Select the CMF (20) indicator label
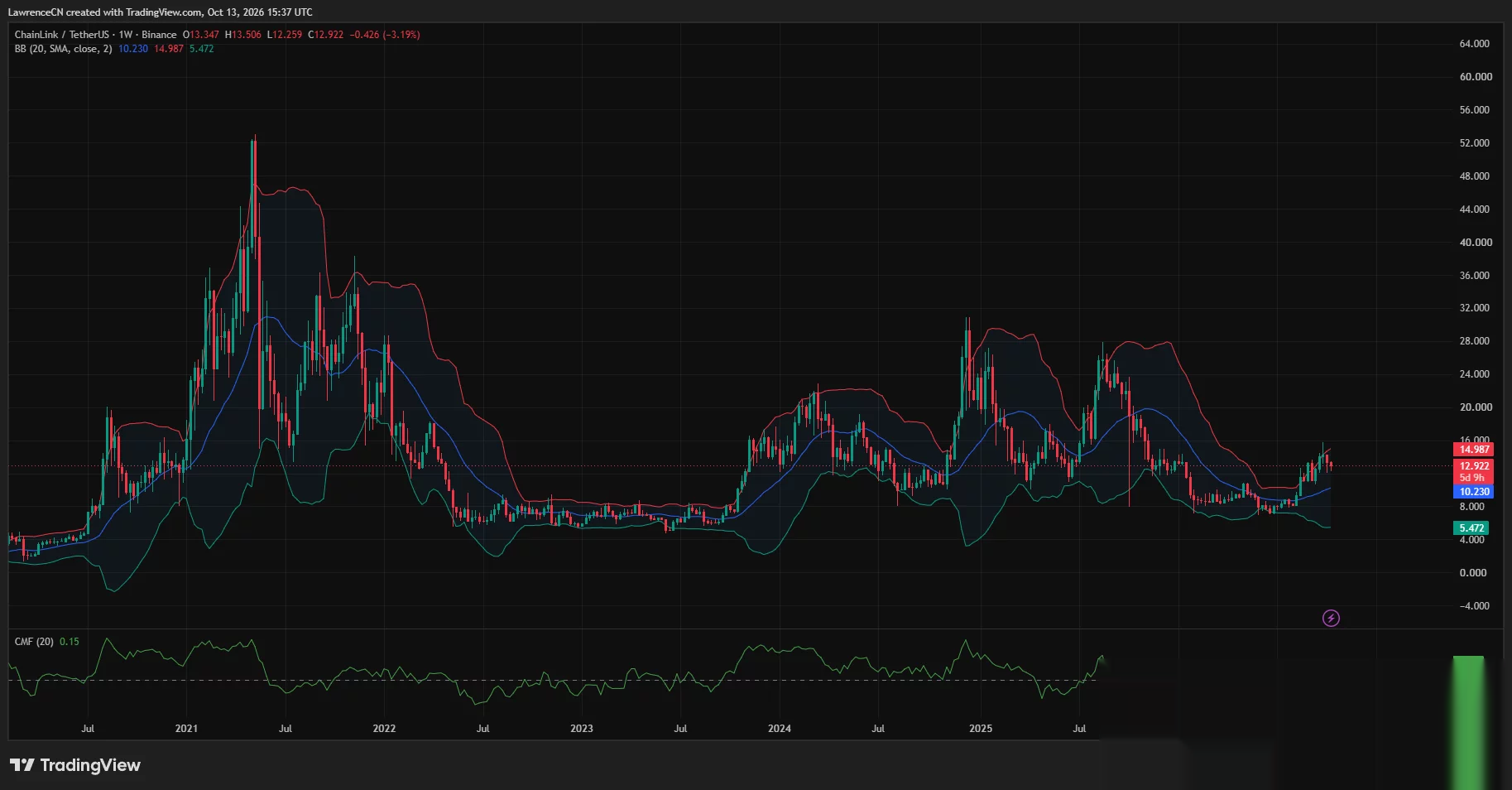 coord(34,642)
